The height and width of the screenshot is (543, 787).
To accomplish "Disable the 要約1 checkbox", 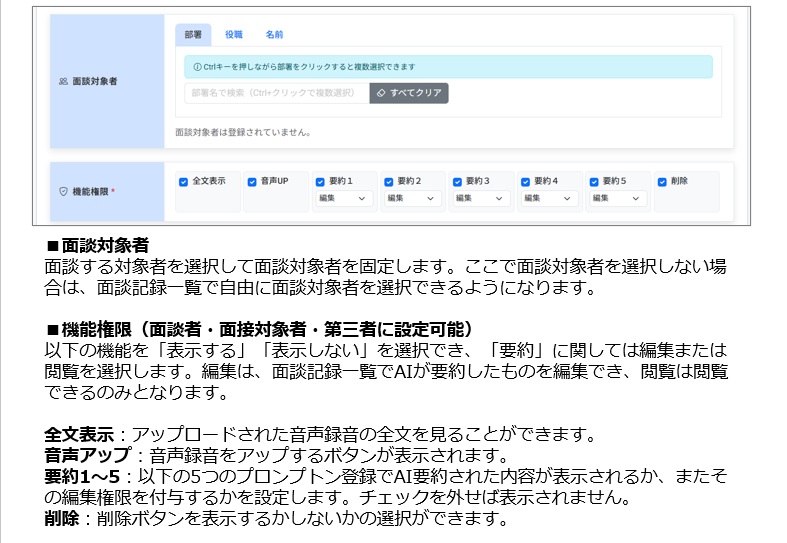I will coord(320,182).
